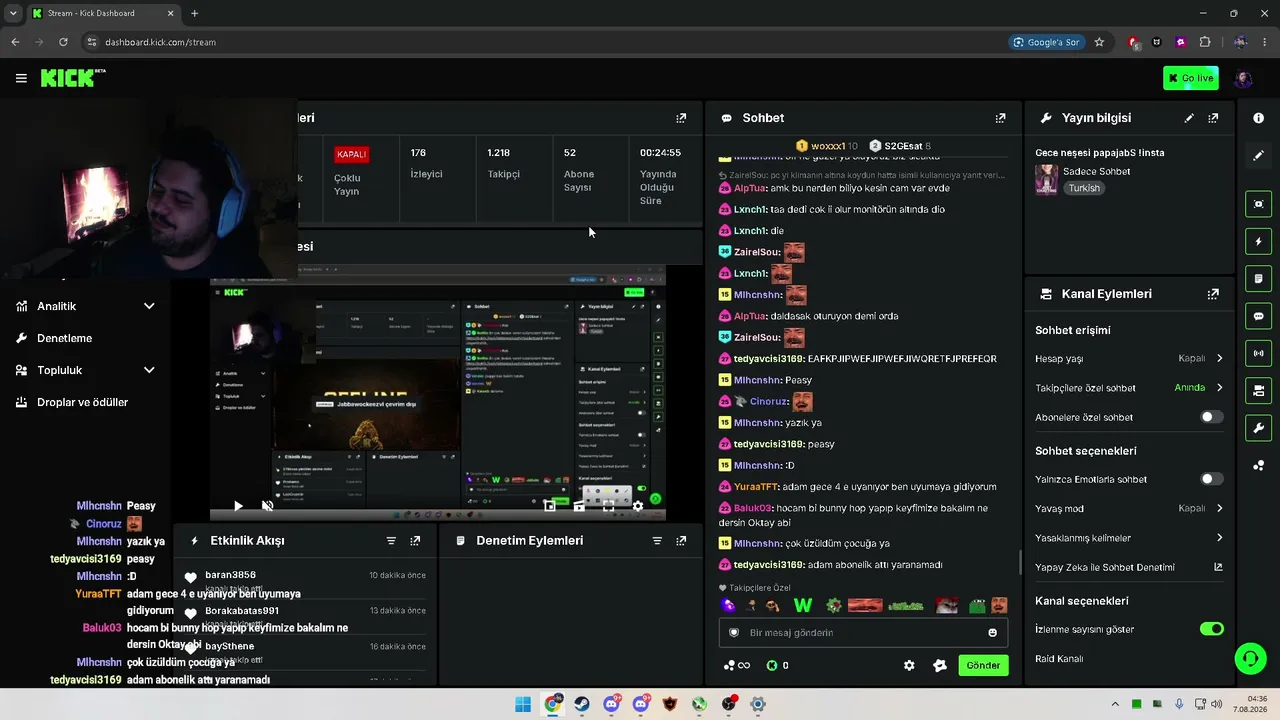The image size is (1280, 720).
Task: Click the W emote in emote bar
Action: [802, 605]
